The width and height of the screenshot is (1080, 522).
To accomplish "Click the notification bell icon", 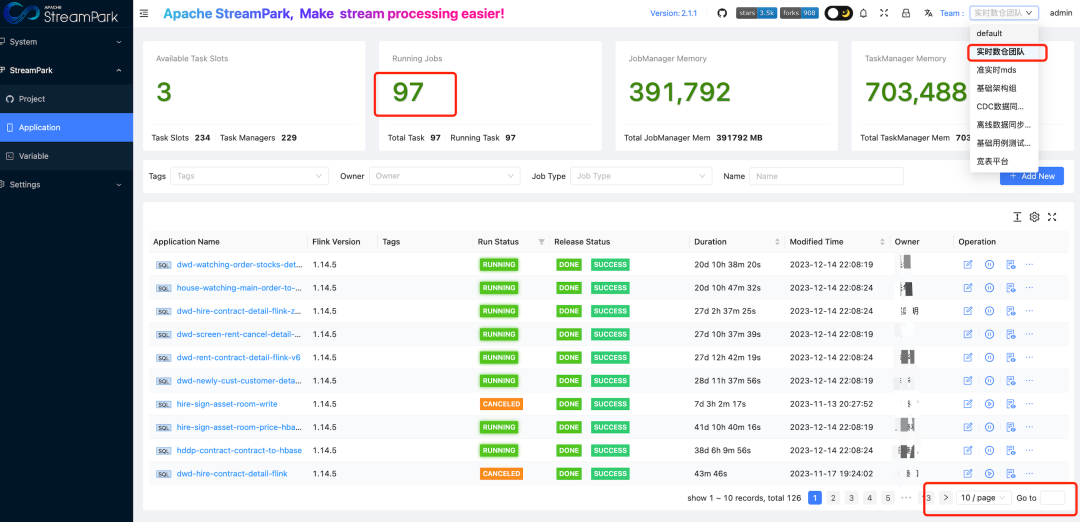I will point(863,13).
